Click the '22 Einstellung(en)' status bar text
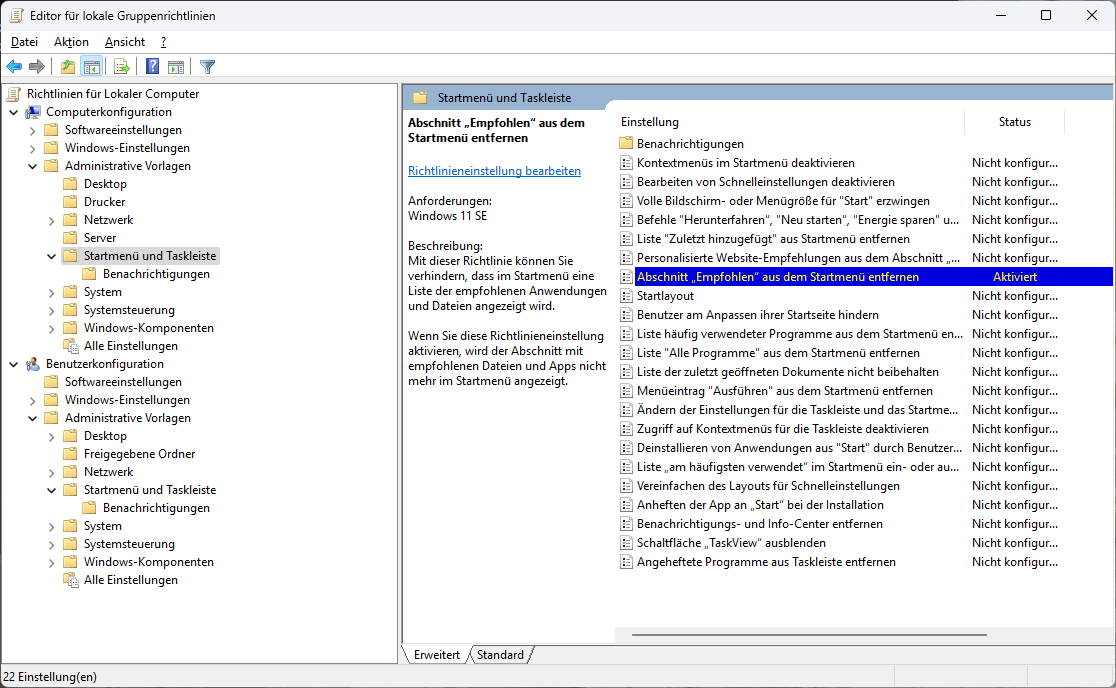 [x=50, y=677]
